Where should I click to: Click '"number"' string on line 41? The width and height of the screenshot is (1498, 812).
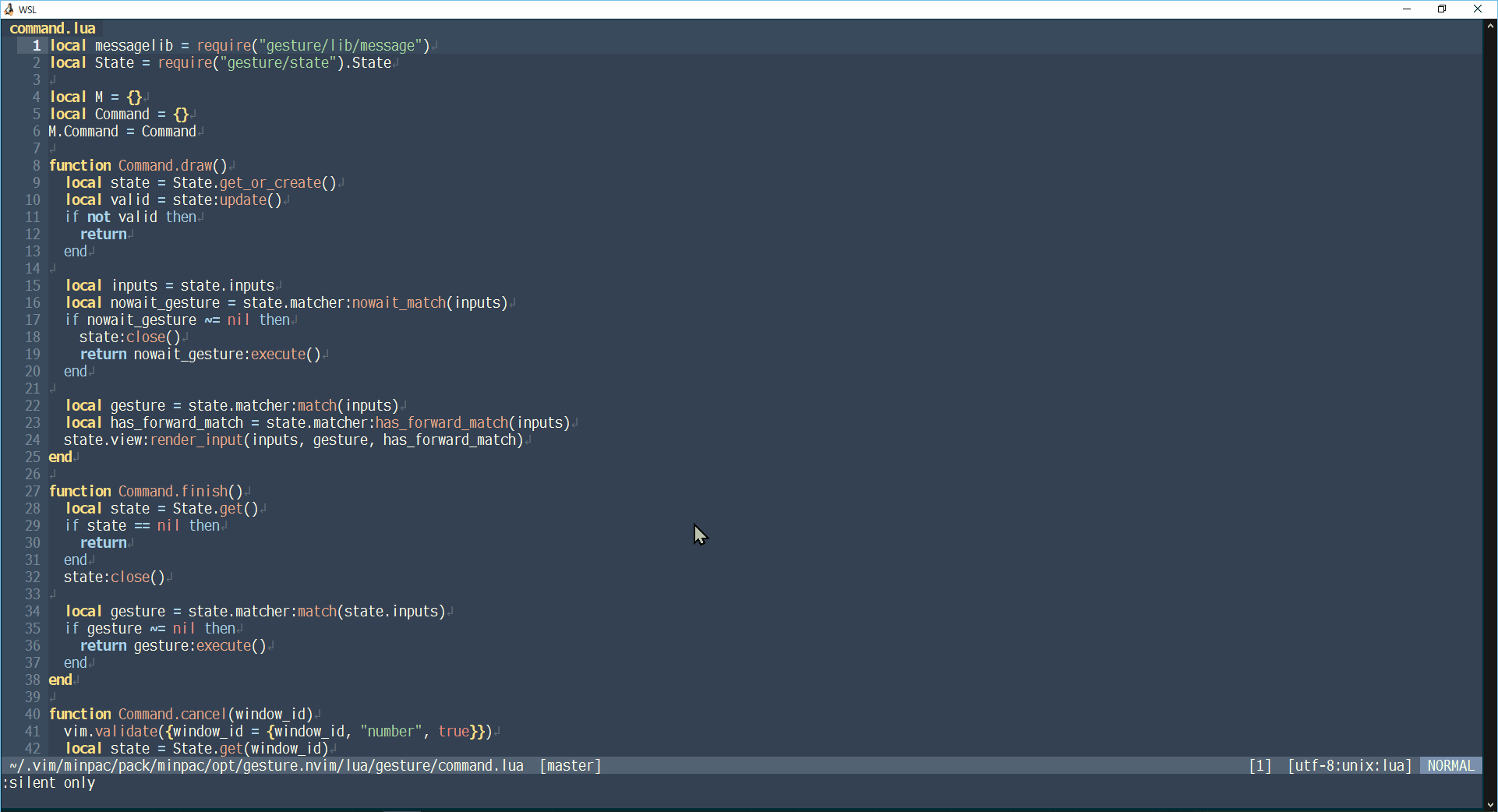391,732
